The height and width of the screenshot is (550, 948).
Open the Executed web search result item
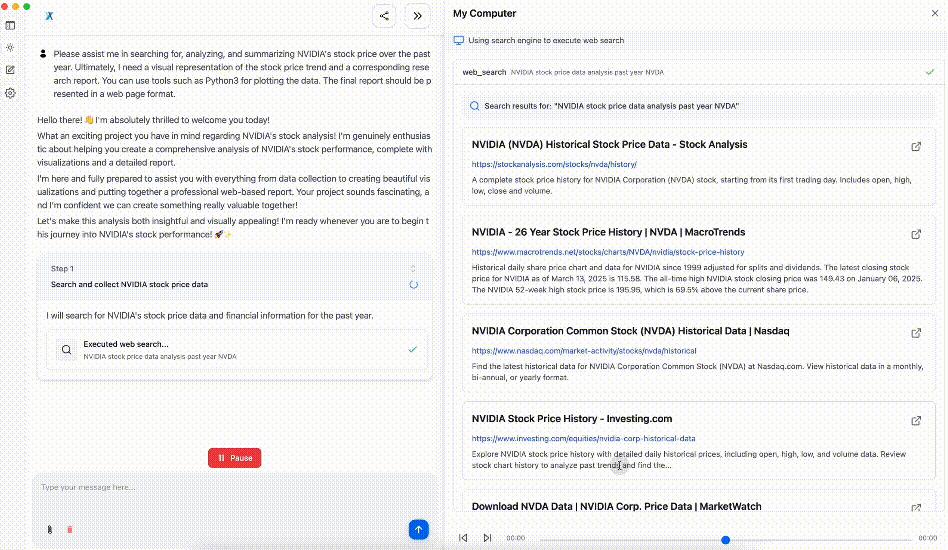237,349
